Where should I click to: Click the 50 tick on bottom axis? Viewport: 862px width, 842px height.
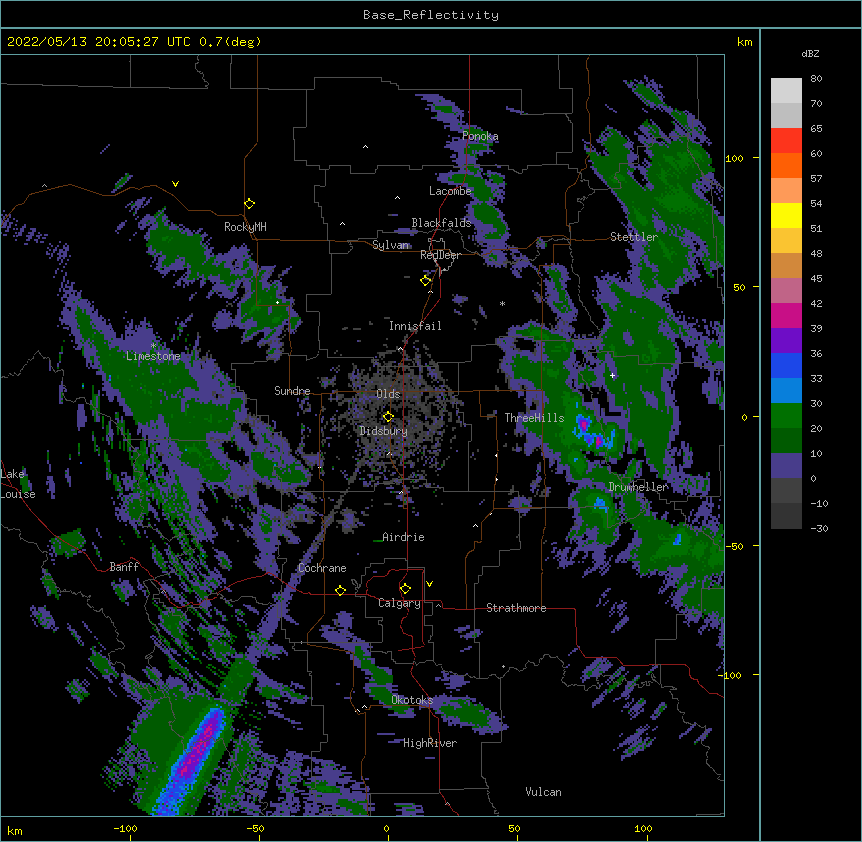click(x=514, y=829)
